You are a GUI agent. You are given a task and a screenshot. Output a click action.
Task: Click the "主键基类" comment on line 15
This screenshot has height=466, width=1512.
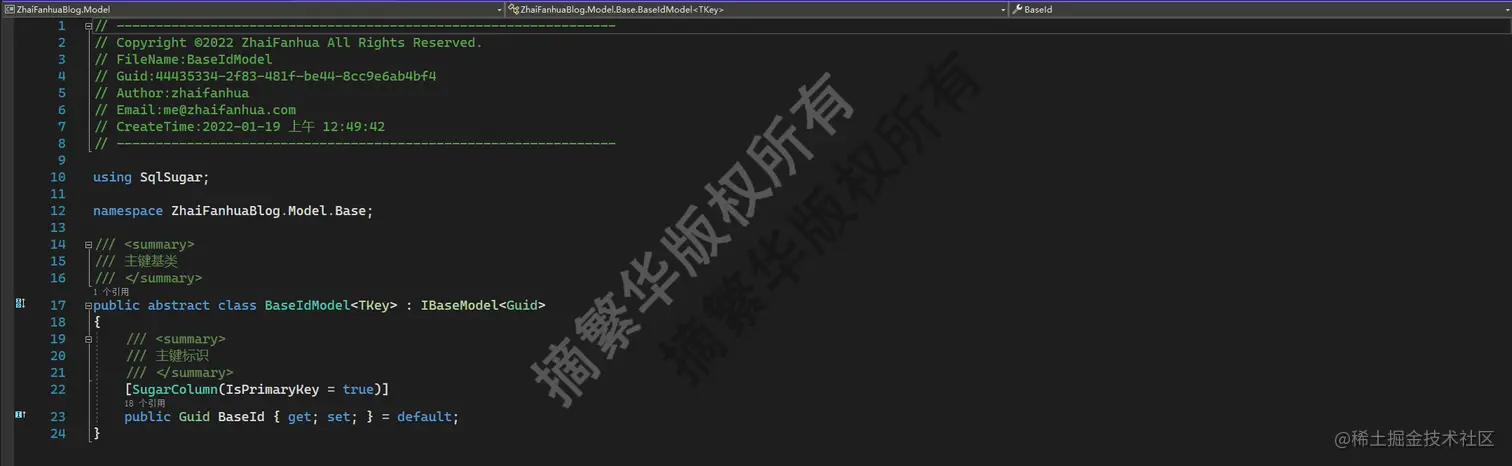coord(151,261)
